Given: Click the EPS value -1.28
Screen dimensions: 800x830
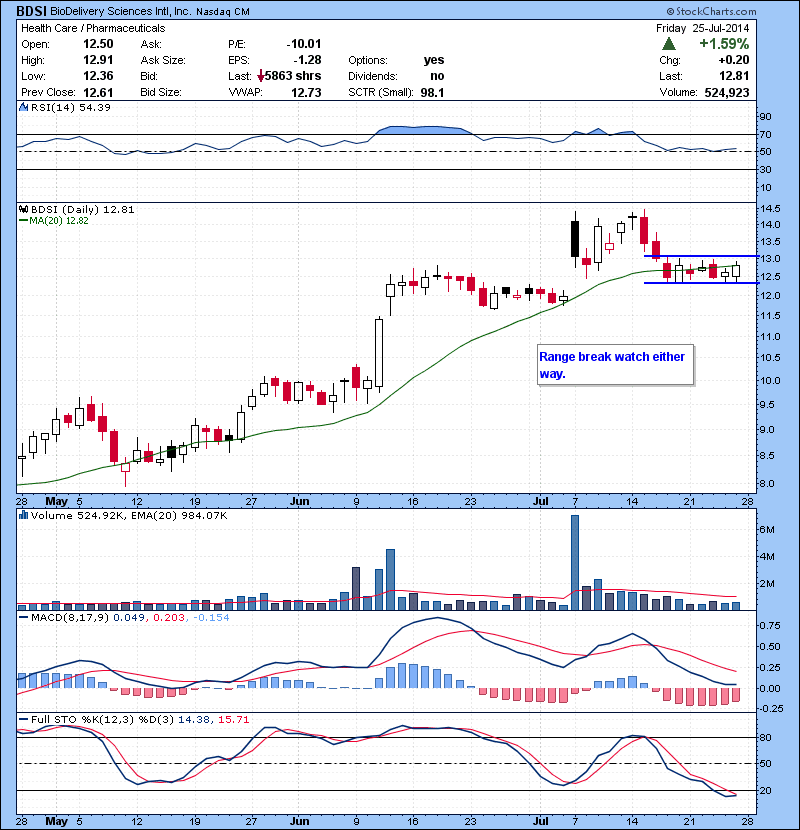Looking at the screenshot, I should 308,60.
